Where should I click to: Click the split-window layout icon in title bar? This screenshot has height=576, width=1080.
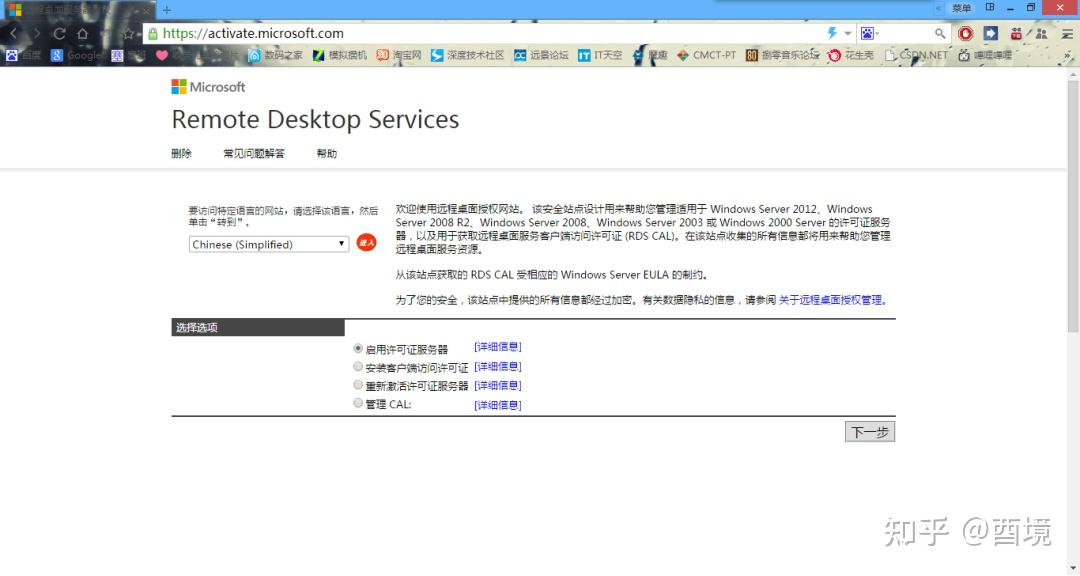tap(990, 8)
